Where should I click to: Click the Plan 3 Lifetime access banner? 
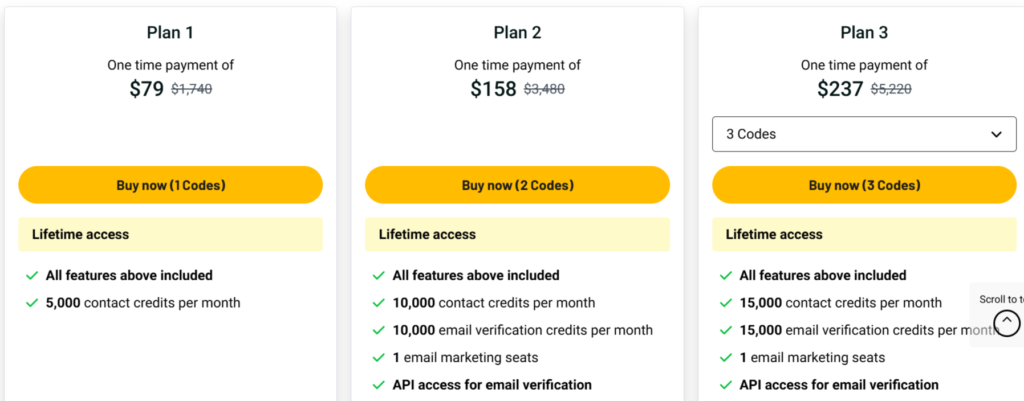tap(864, 234)
